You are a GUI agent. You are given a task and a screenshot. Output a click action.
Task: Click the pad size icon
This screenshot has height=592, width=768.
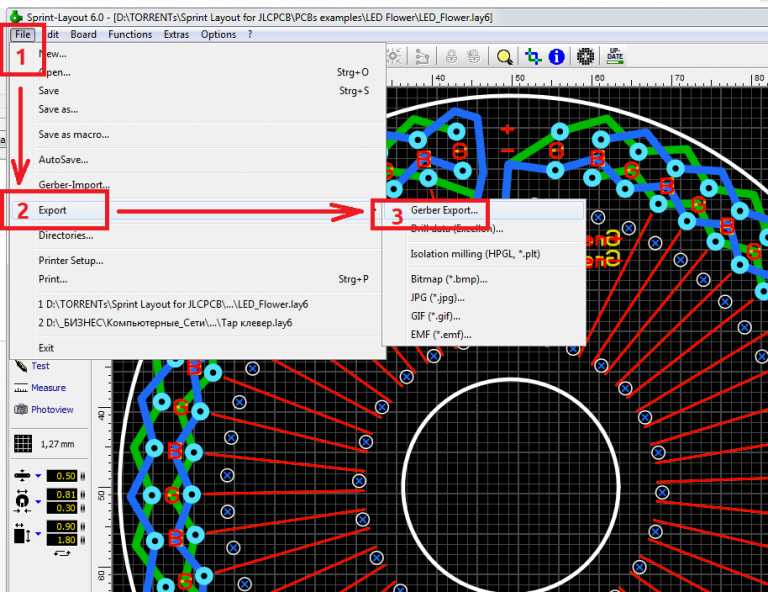coord(22,501)
